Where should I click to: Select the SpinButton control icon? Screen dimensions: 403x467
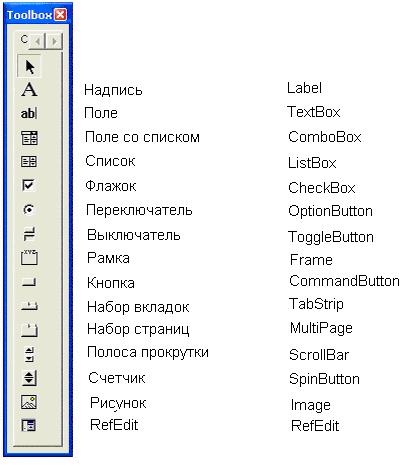point(29,378)
